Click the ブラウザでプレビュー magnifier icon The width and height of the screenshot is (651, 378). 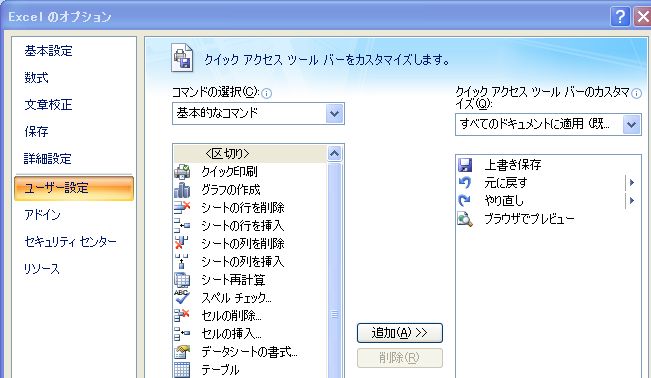pyautogui.click(x=465, y=219)
